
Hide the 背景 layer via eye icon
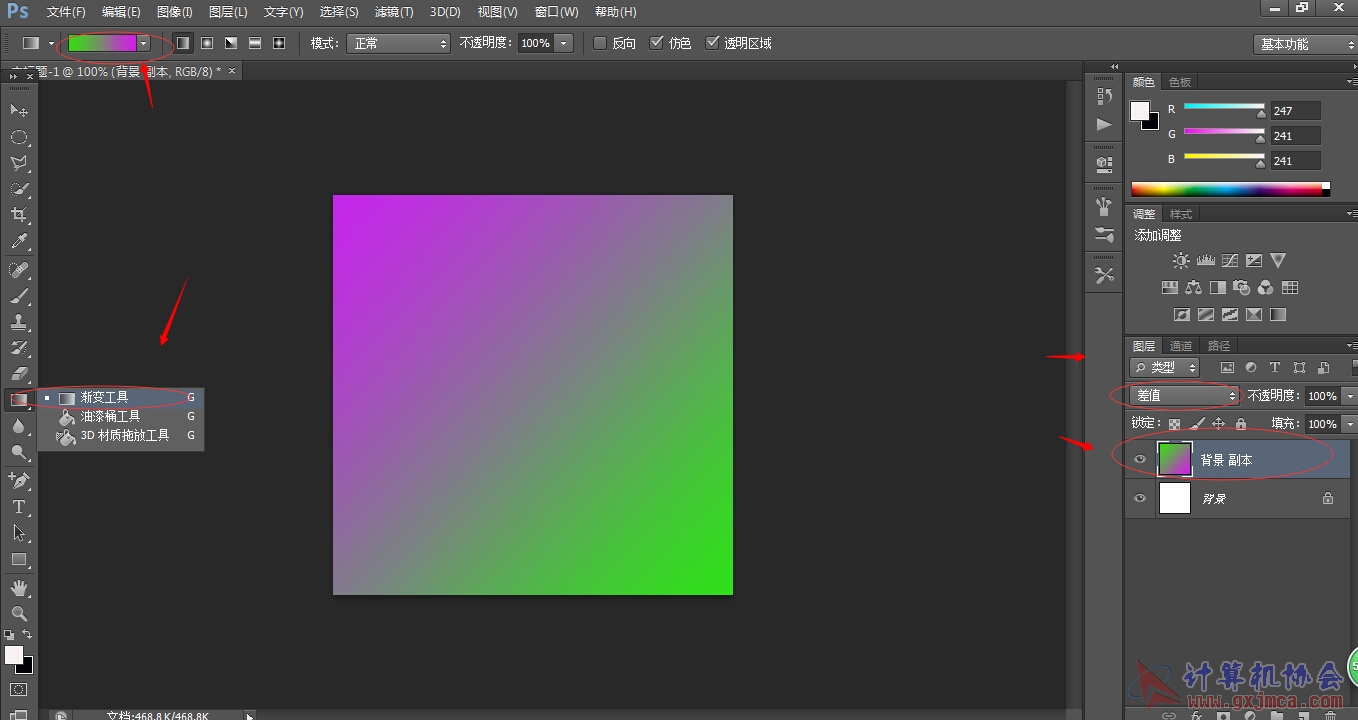pos(1140,498)
